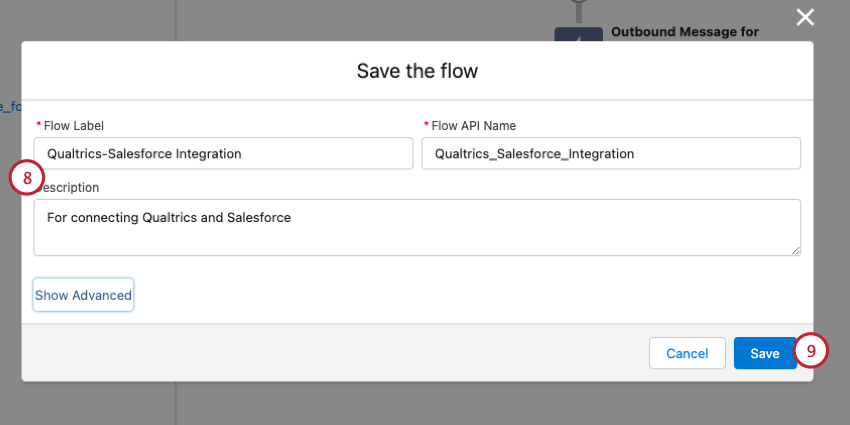Click the step 9 annotation marker

click(812, 352)
